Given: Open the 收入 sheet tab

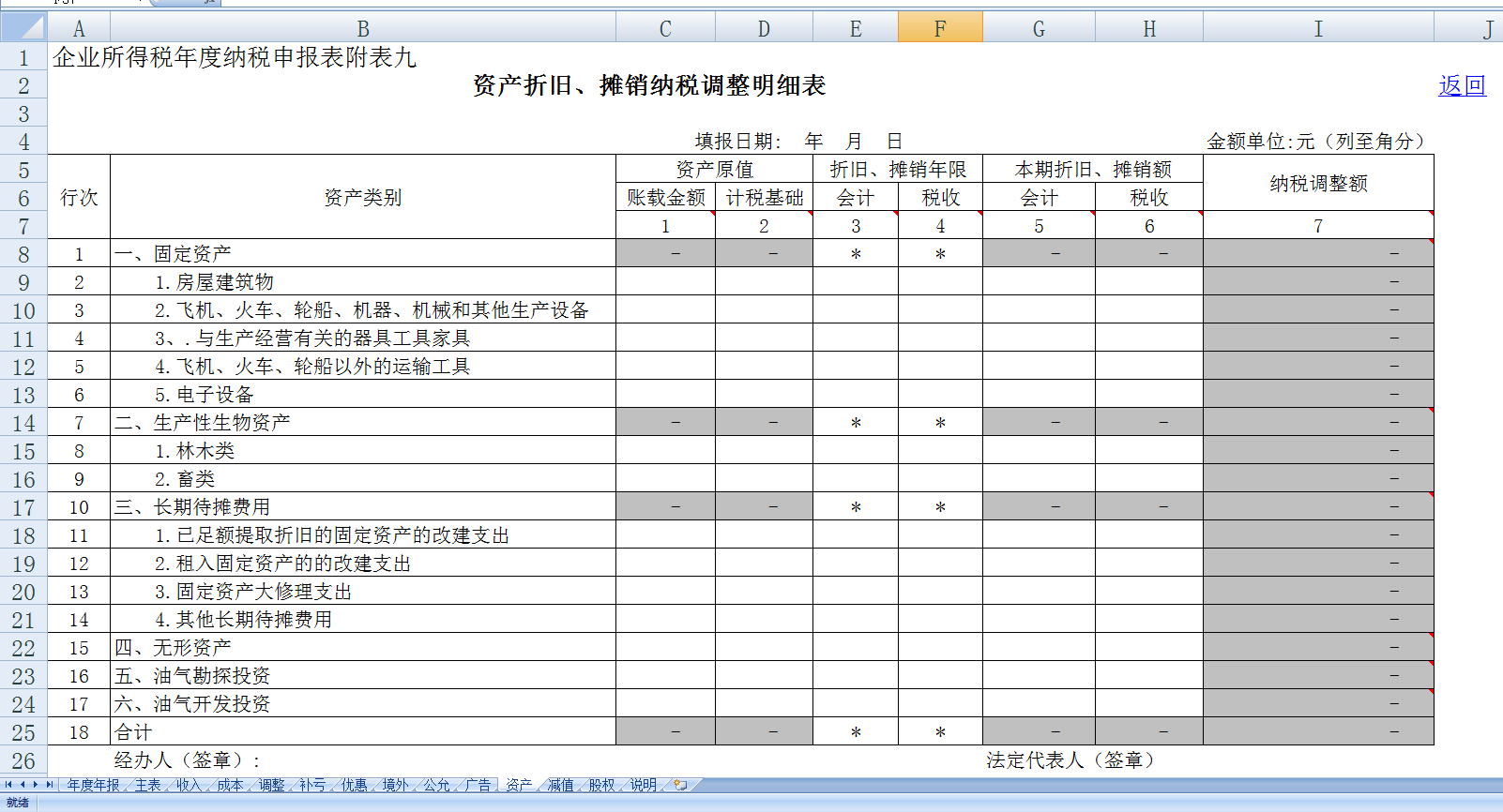Looking at the screenshot, I should click(189, 785).
